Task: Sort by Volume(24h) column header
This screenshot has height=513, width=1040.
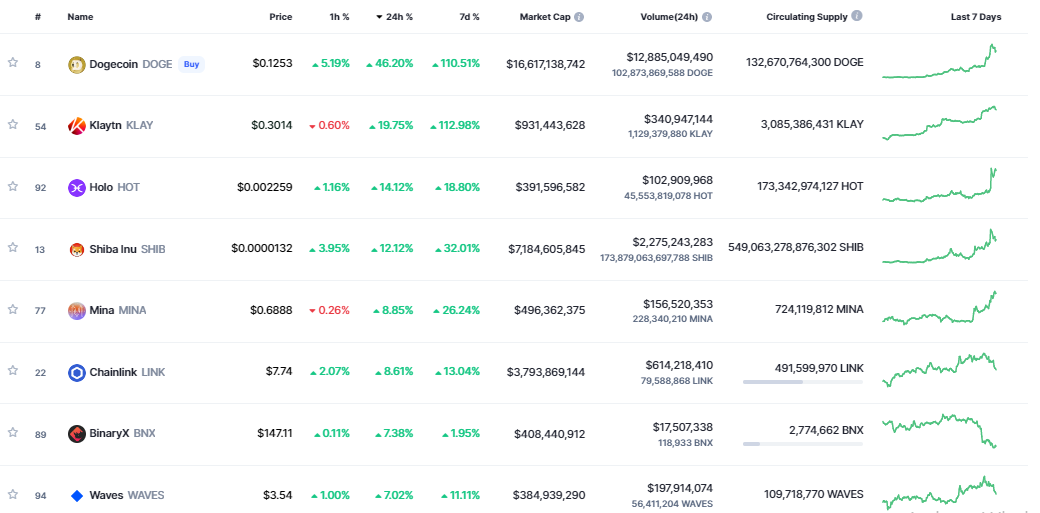Action: 669,17
